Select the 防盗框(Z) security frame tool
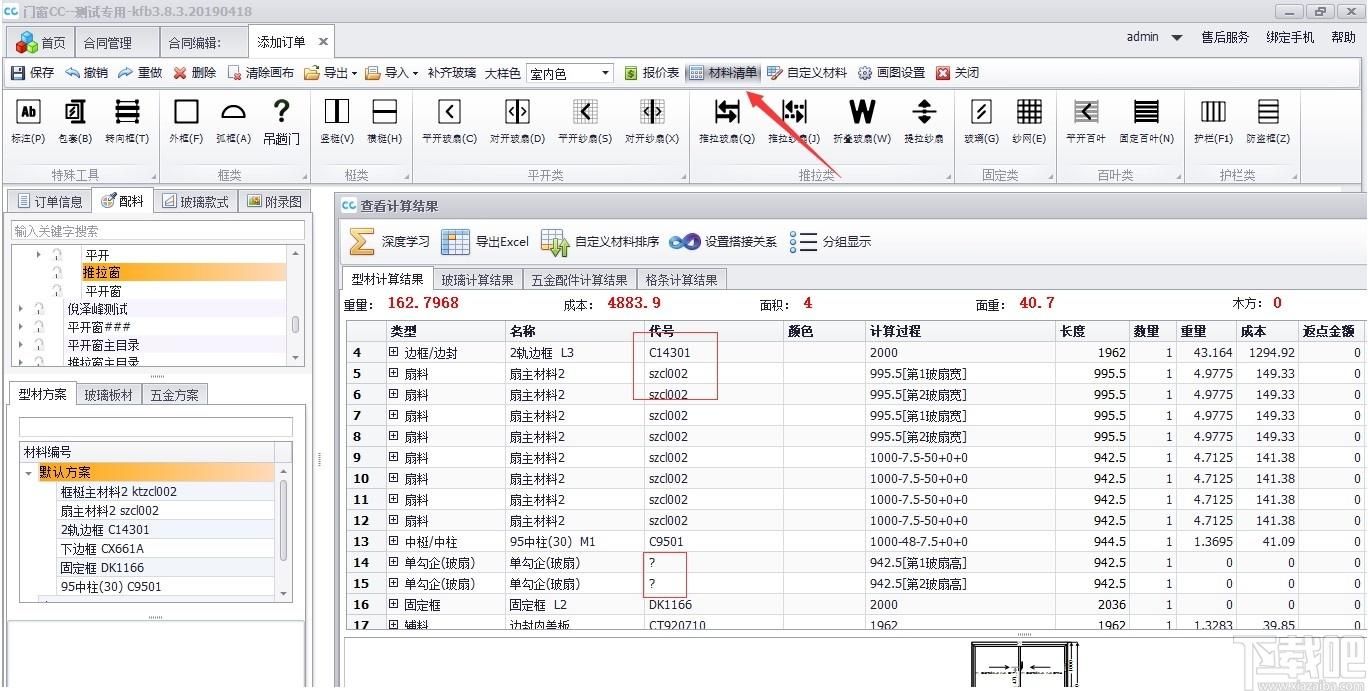Screen dimensions: 1368x691 click(1268, 122)
